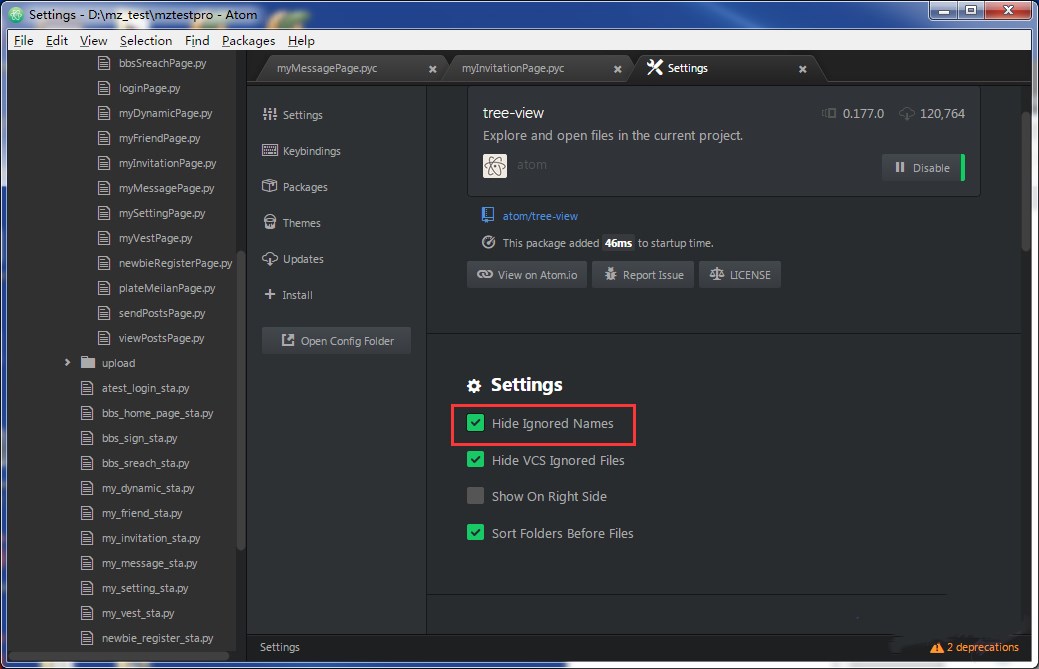Click the file icon for my_dynamic_sta.py
Screen dimensions: 1039x669
(x=87, y=488)
